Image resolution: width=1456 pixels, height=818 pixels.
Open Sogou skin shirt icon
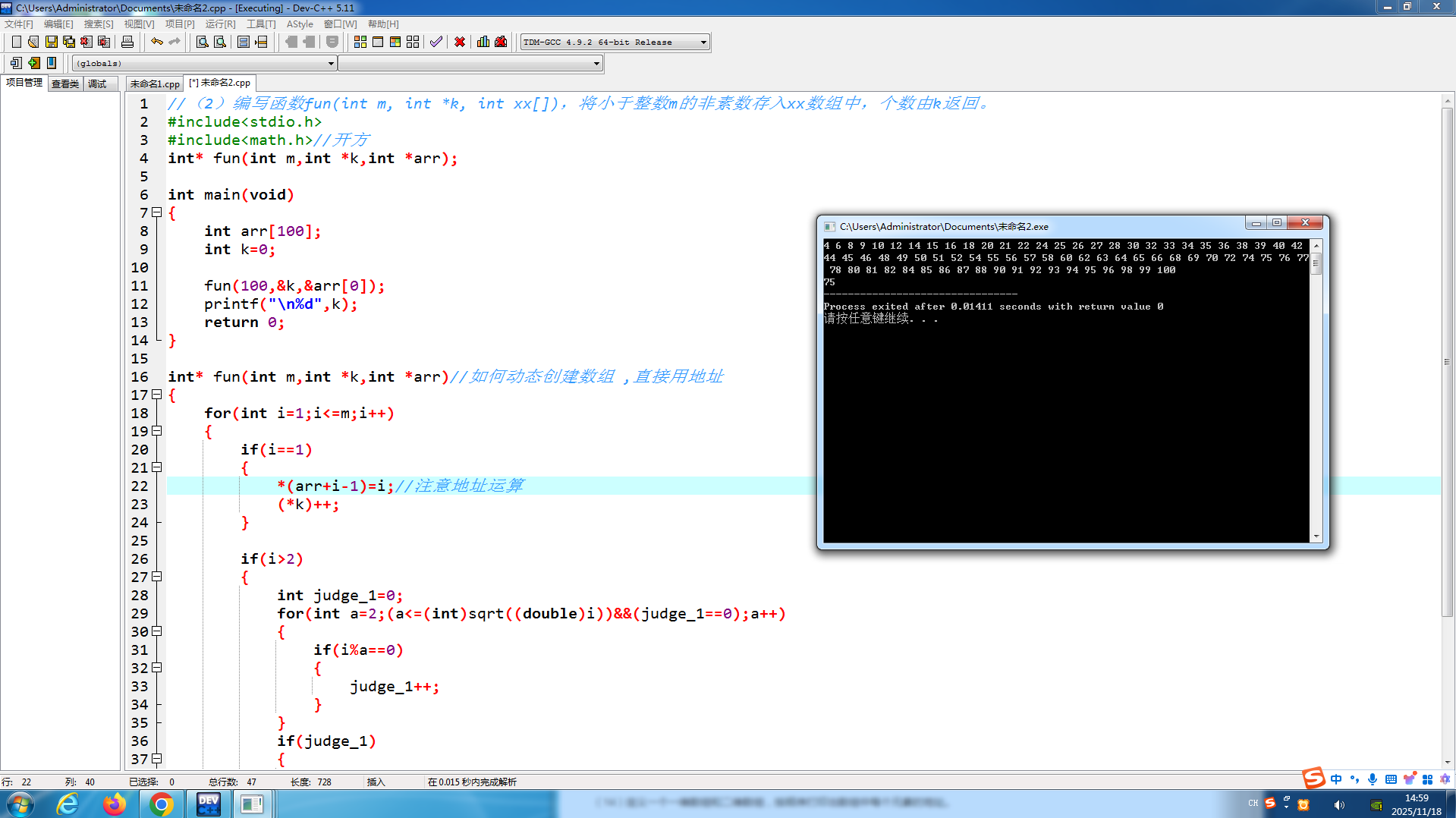point(1409,779)
